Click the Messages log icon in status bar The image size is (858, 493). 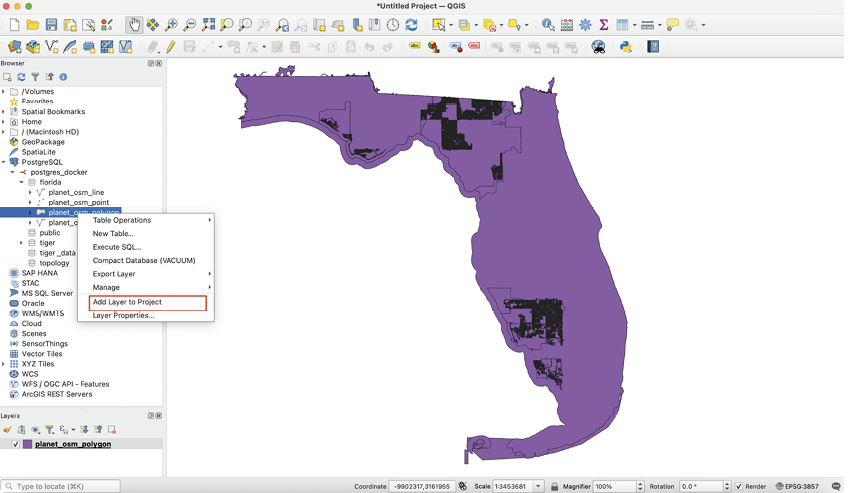836,486
